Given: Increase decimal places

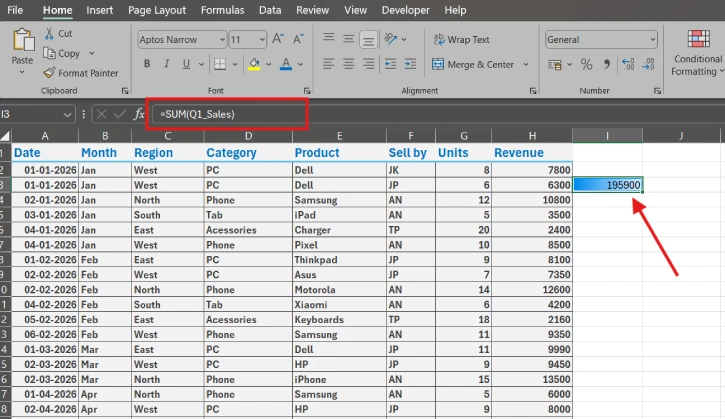Looking at the screenshot, I should coord(628,64).
